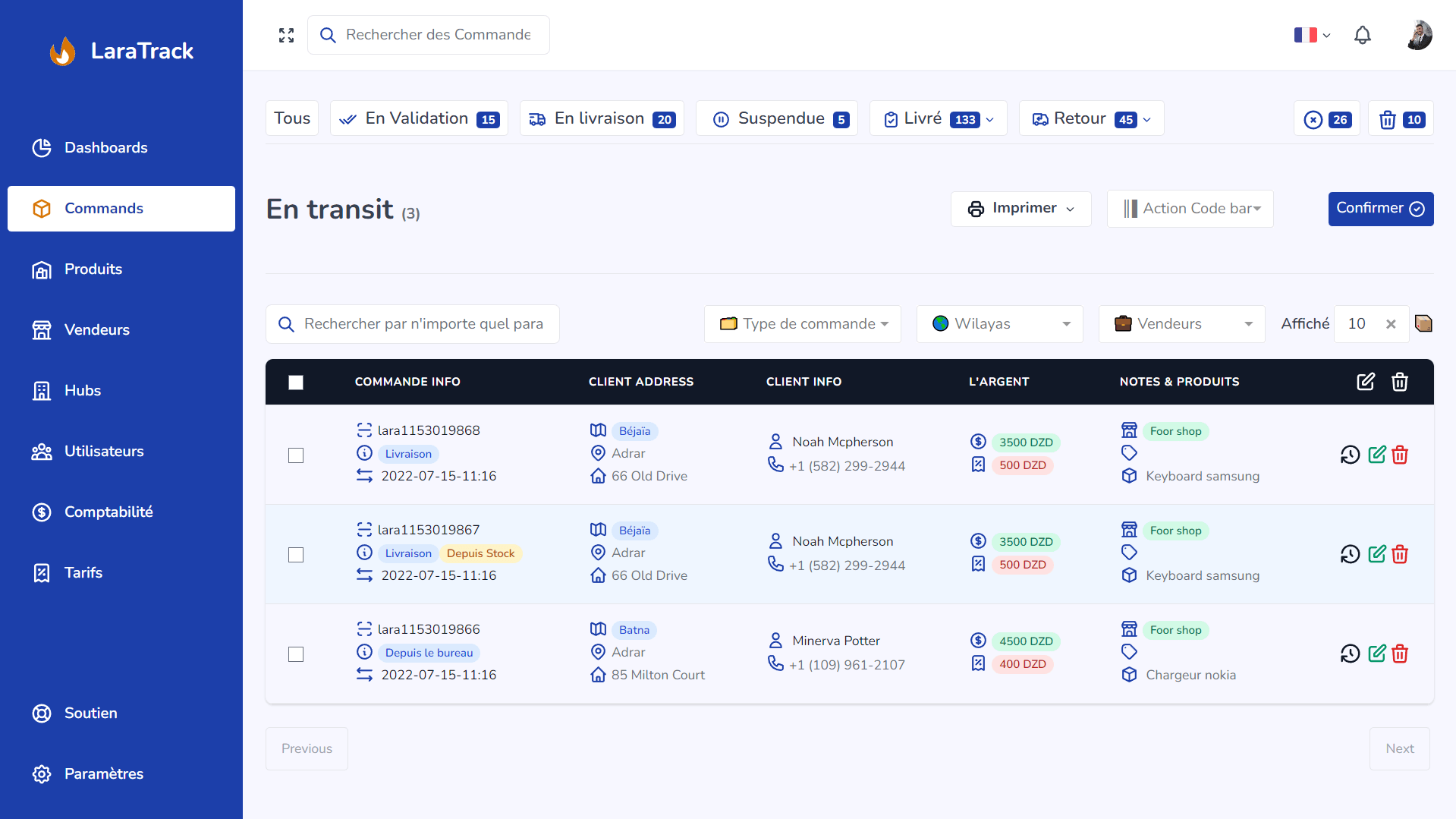
Task: Expand the Wilayas filter dropdown
Action: pos(999,323)
